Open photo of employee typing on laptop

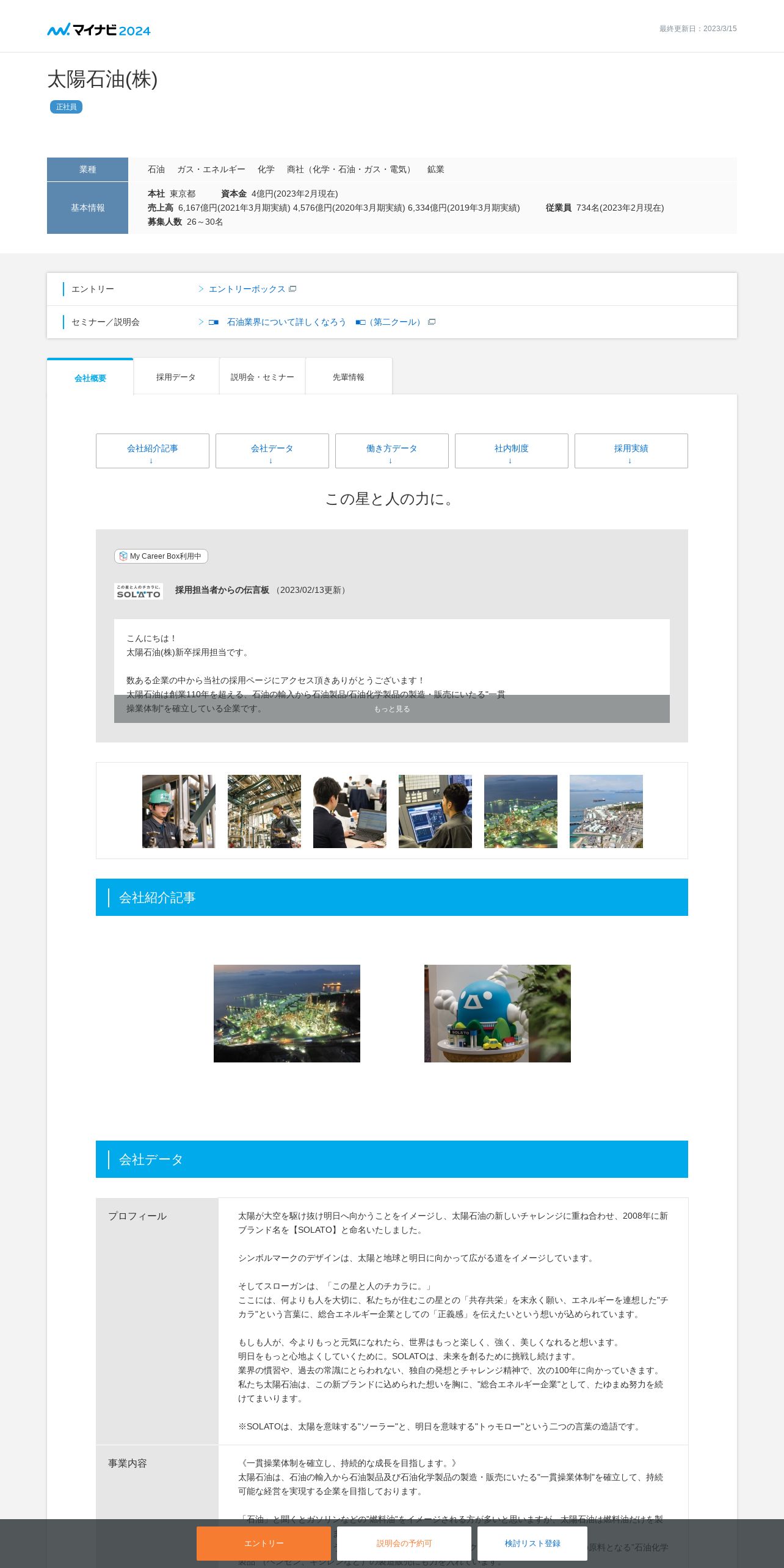pyautogui.click(x=350, y=811)
